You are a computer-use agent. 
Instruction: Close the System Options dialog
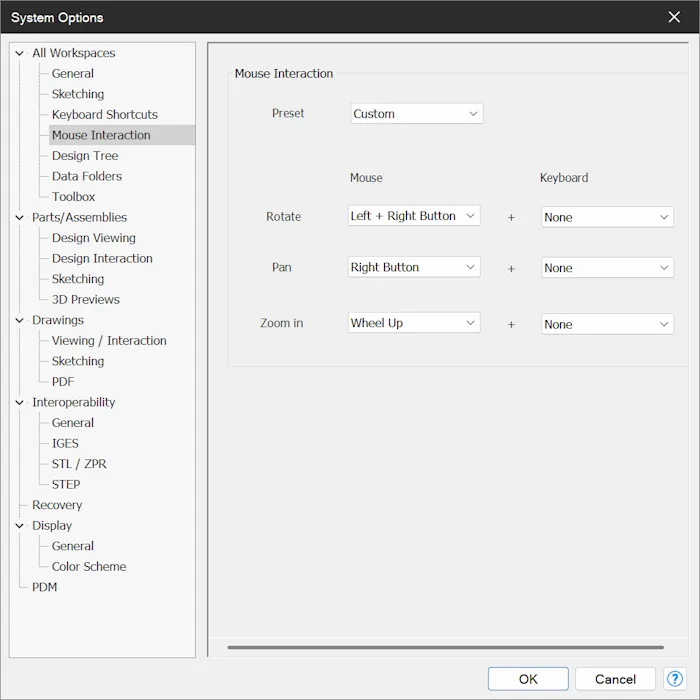(674, 17)
